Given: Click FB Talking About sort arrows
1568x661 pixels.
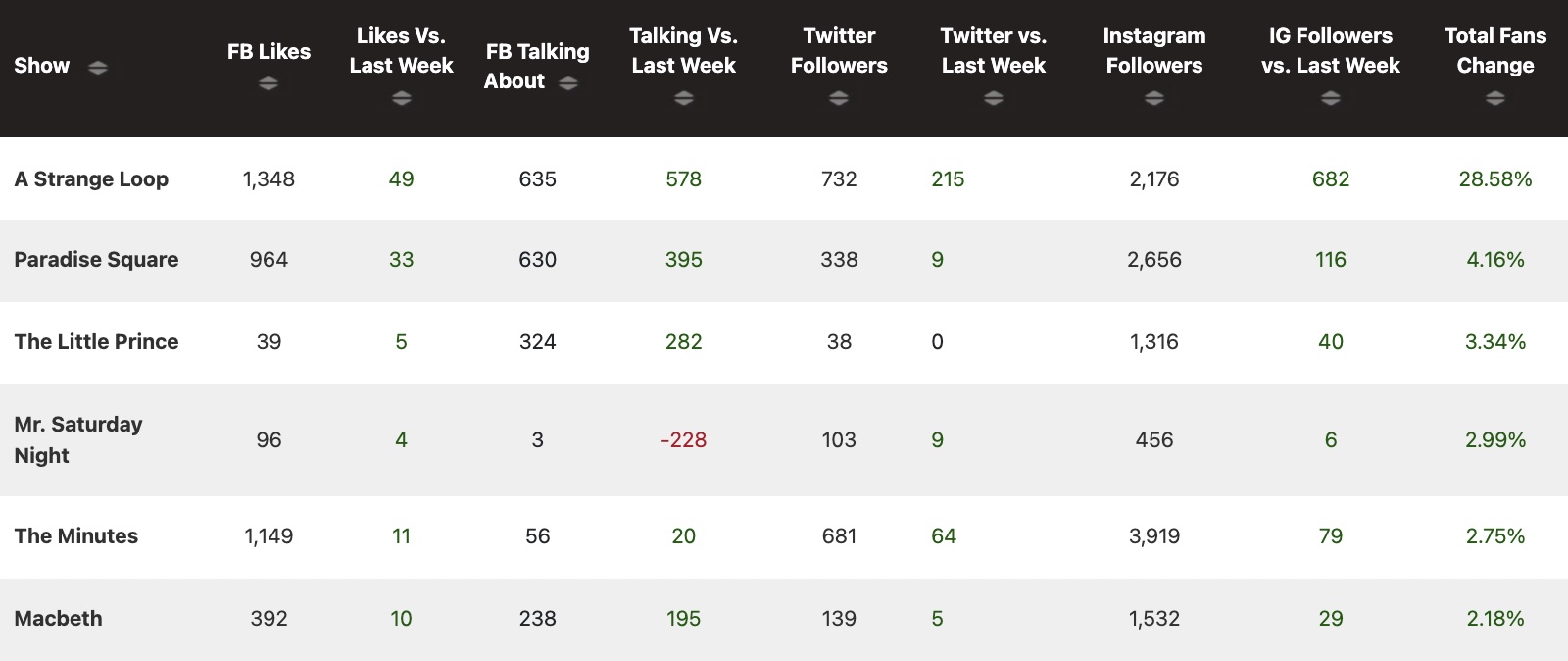Looking at the screenshot, I should tap(568, 83).
